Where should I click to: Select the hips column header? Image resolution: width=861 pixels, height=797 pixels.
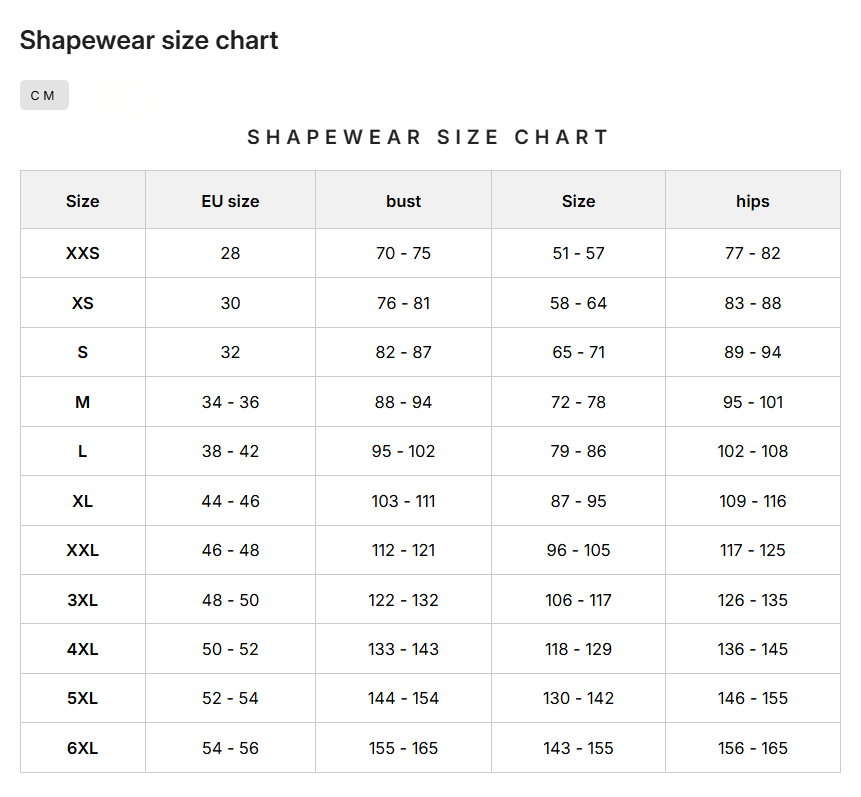point(752,200)
